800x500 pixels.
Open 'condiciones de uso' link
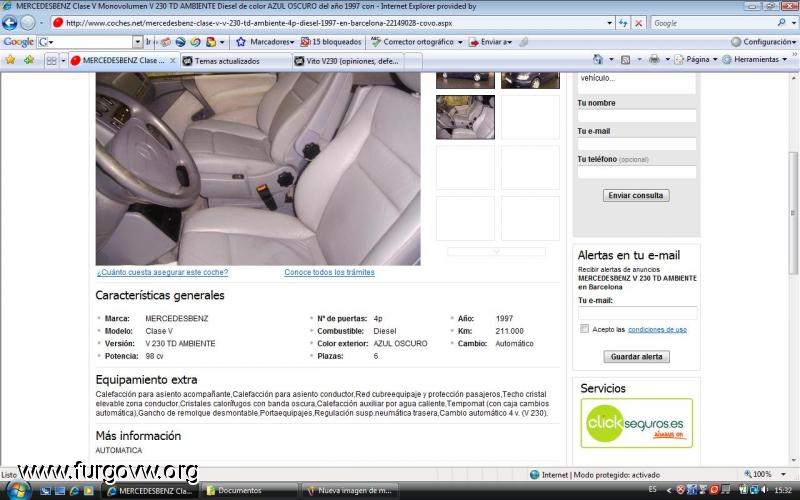click(657, 330)
